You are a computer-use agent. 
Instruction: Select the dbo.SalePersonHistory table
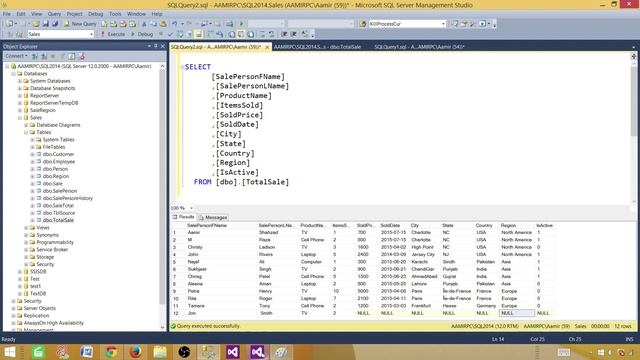67,198
